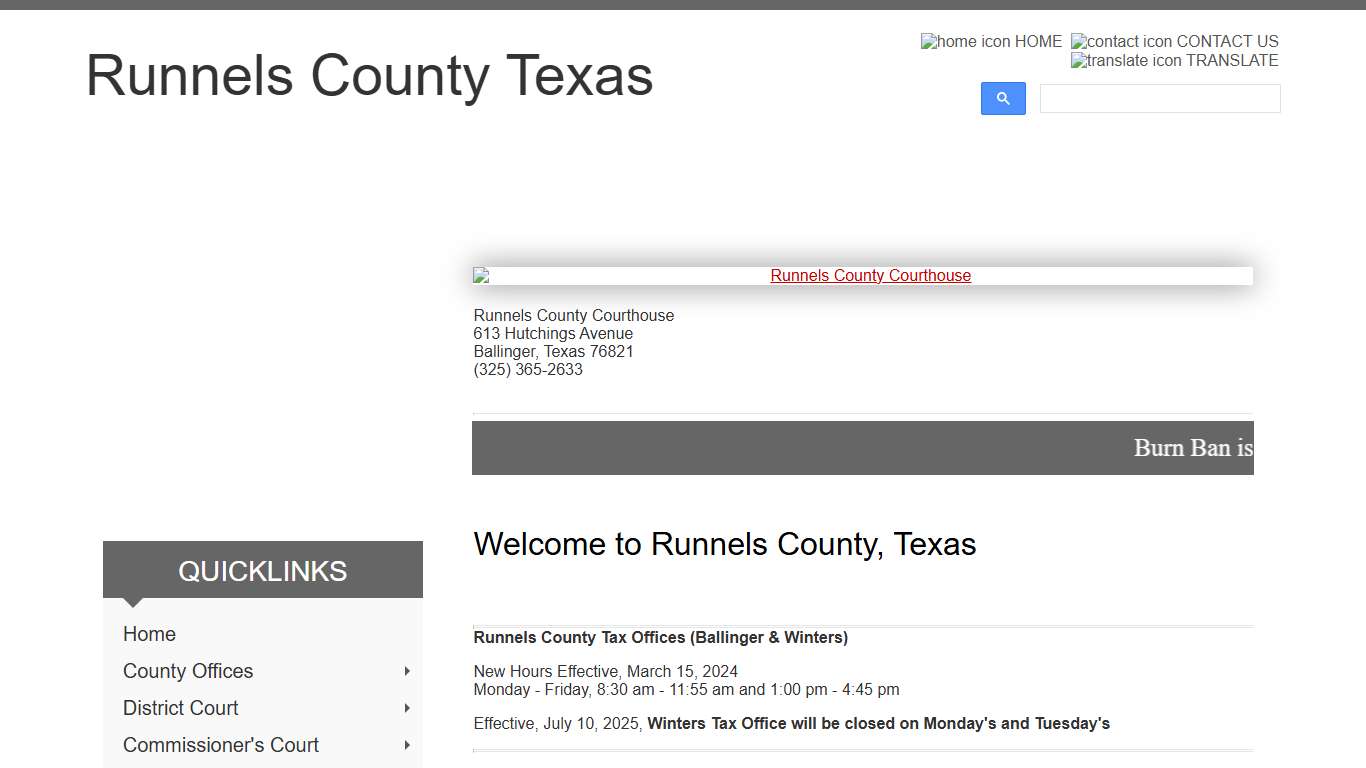The width and height of the screenshot is (1366, 768).
Task: Open the Runnels County Courthouse link
Action: (x=870, y=275)
